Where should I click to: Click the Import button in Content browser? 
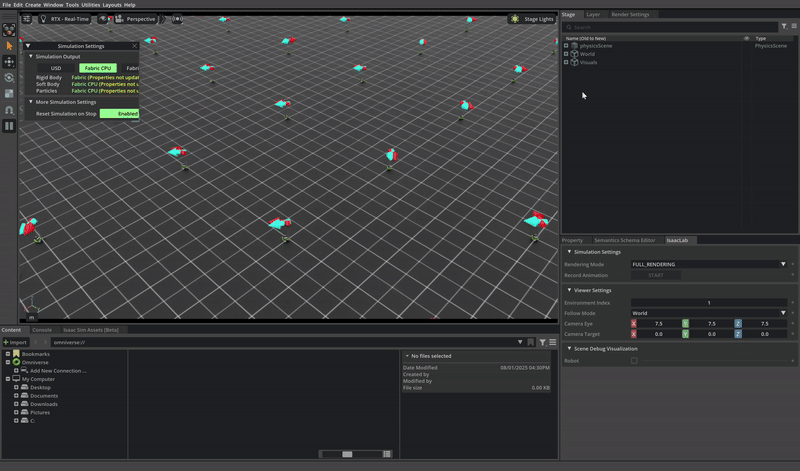click(15, 342)
